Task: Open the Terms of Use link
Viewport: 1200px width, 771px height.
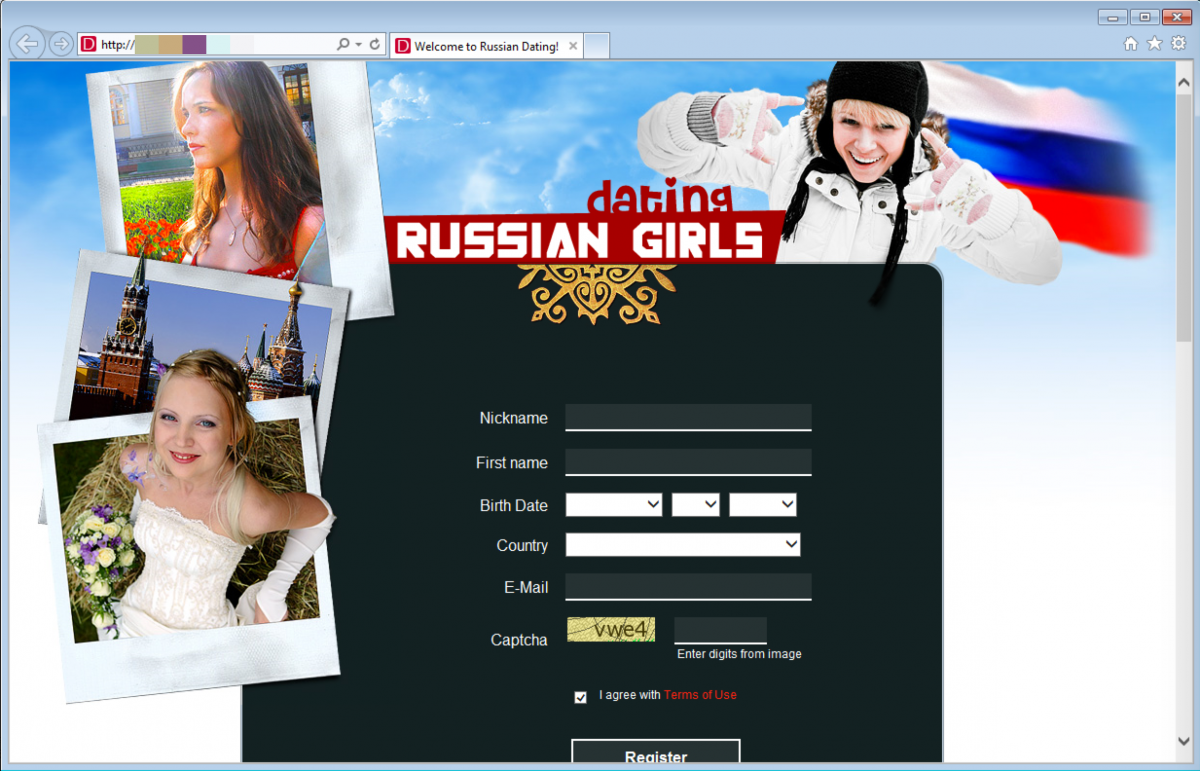Action: coord(700,695)
